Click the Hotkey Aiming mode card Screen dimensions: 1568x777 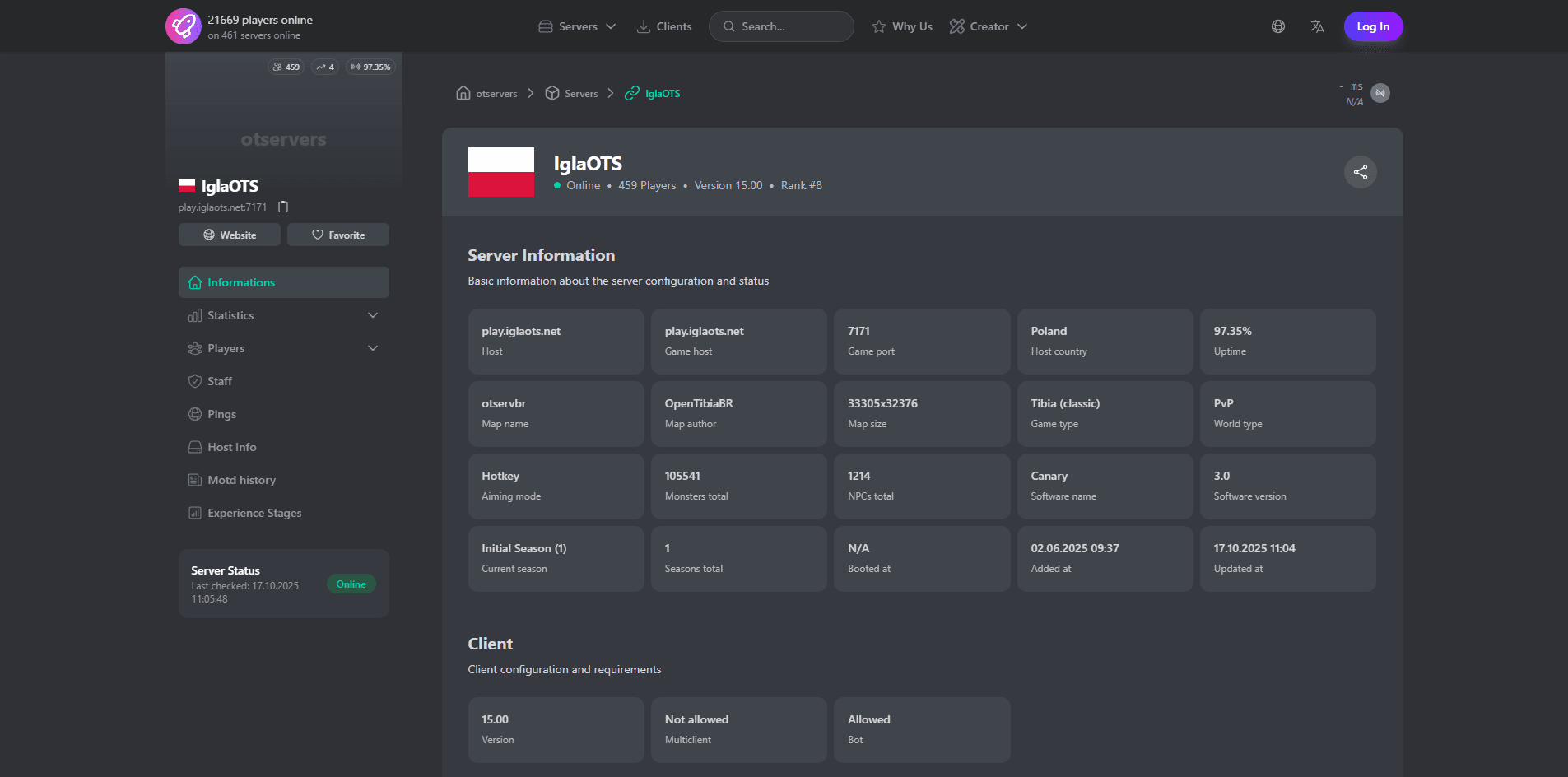click(x=556, y=486)
